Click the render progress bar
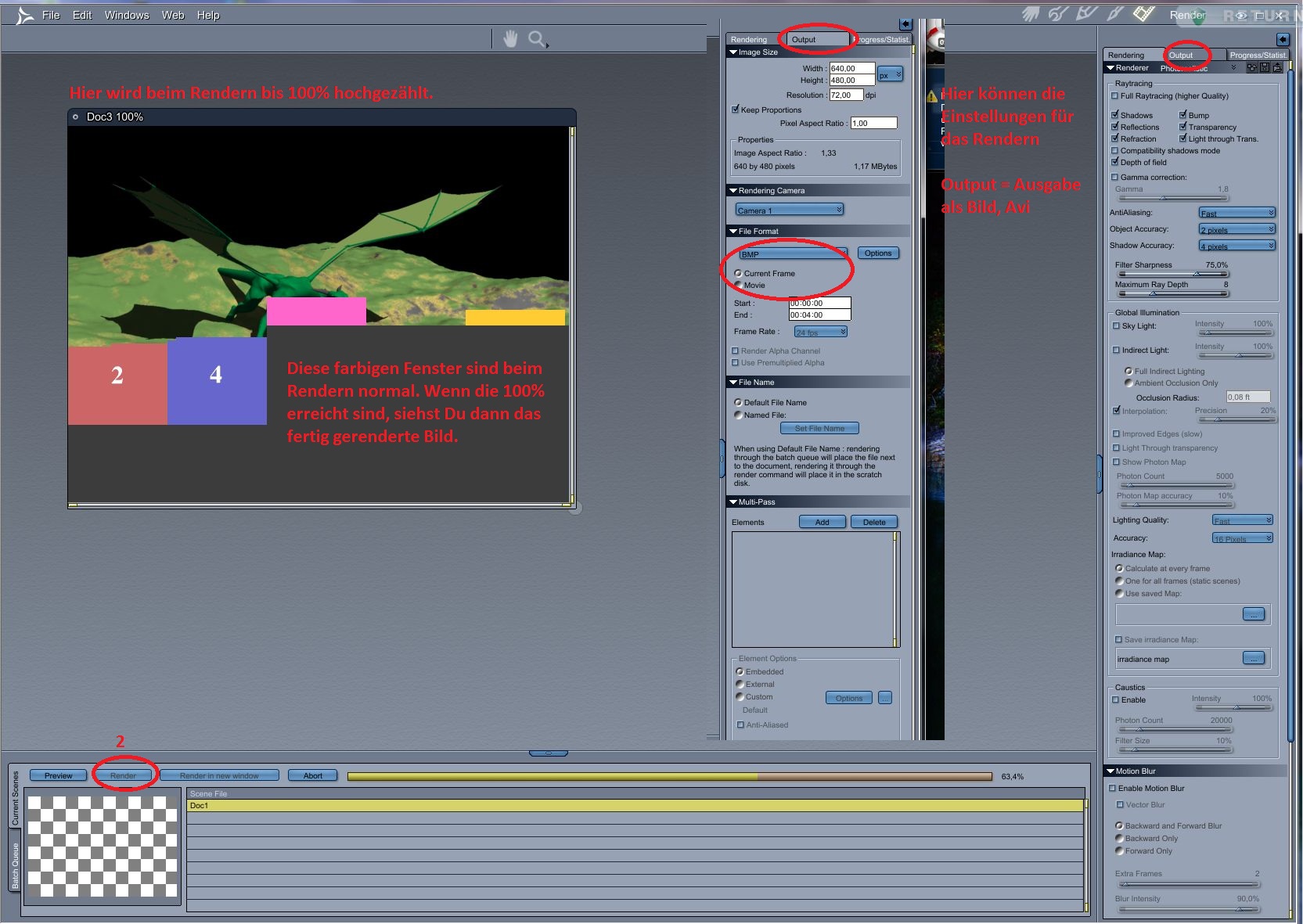1303x924 pixels. click(x=670, y=776)
